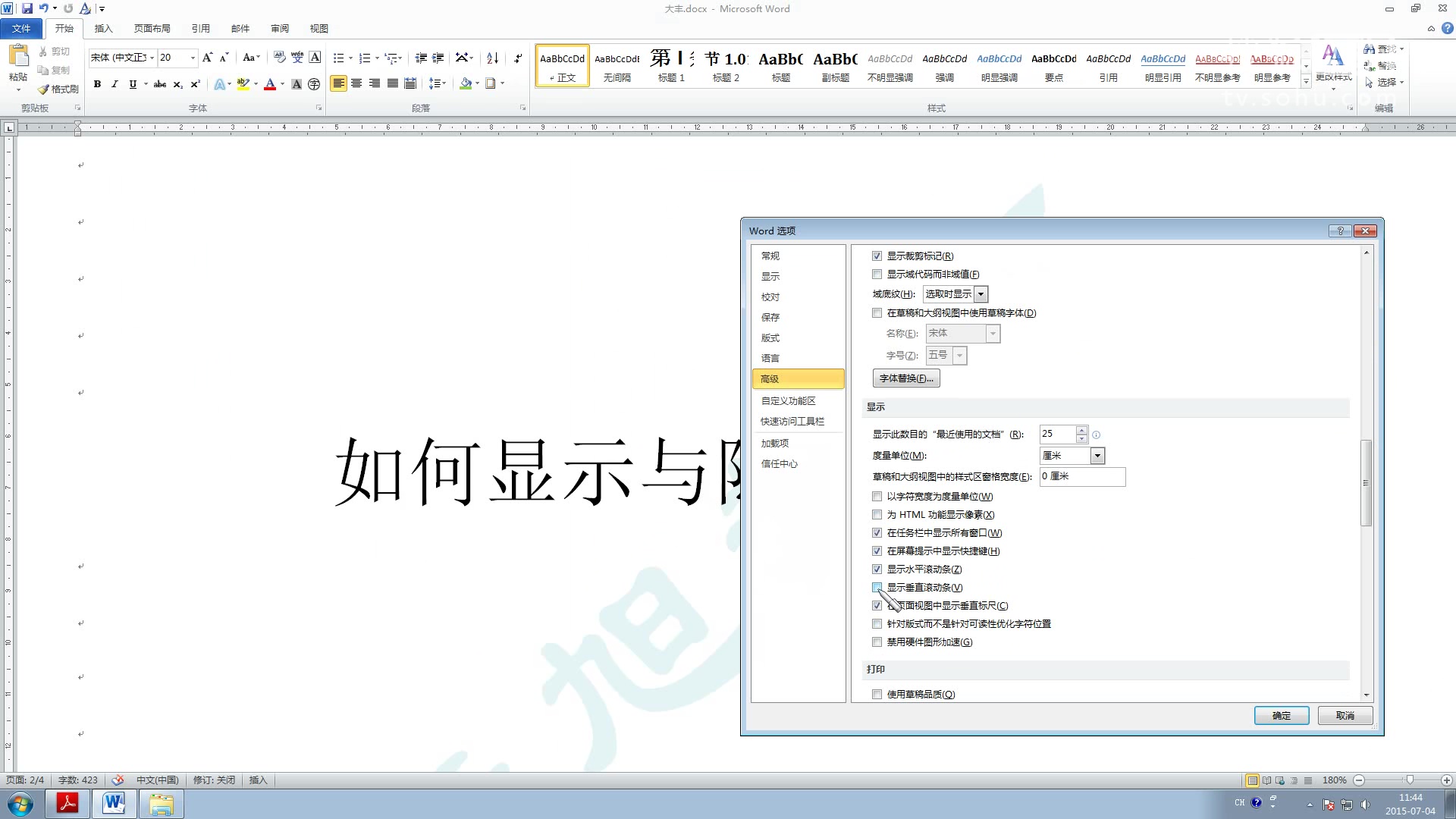
Task: Select the Format Painter tool
Action: [58, 89]
